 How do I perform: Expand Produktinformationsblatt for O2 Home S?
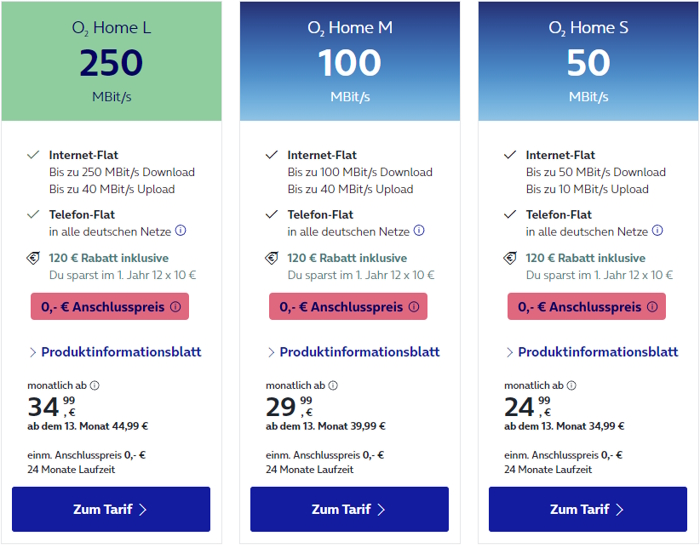pyautogui.click(x=591, y=352)
